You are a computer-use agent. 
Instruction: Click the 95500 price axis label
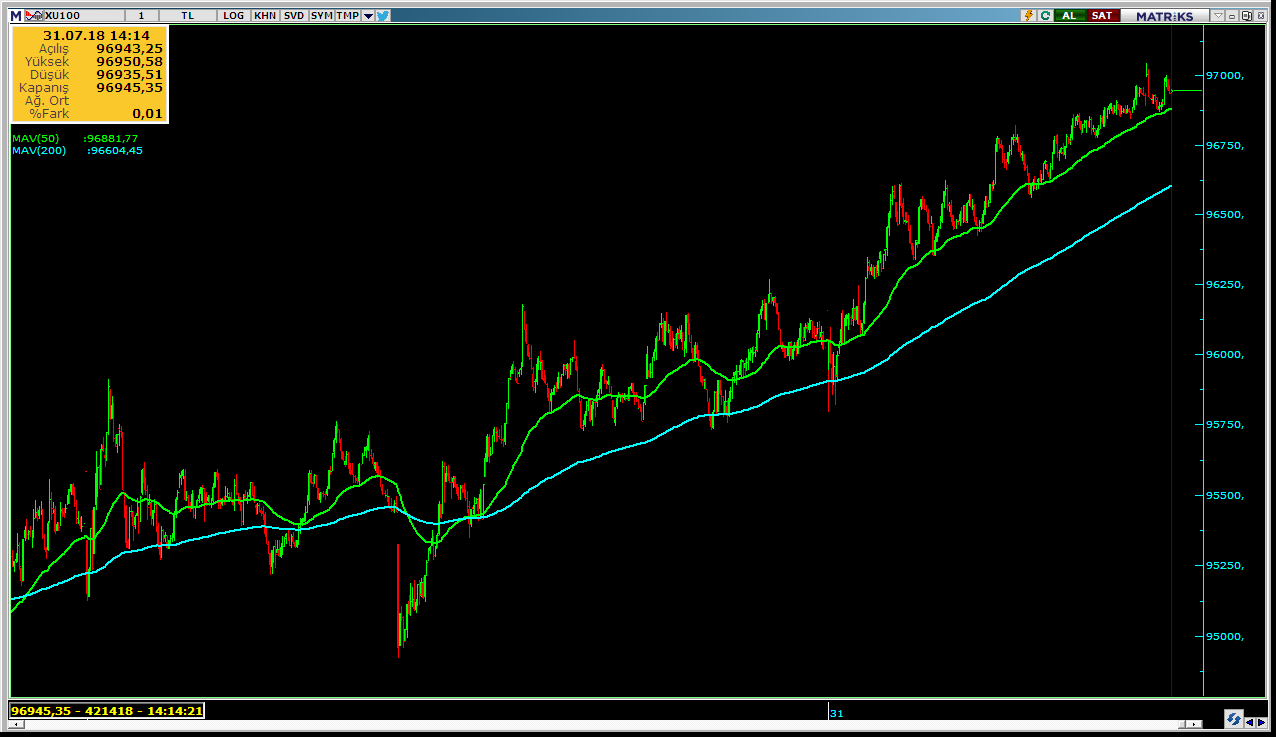click(x=1225, y=496)
